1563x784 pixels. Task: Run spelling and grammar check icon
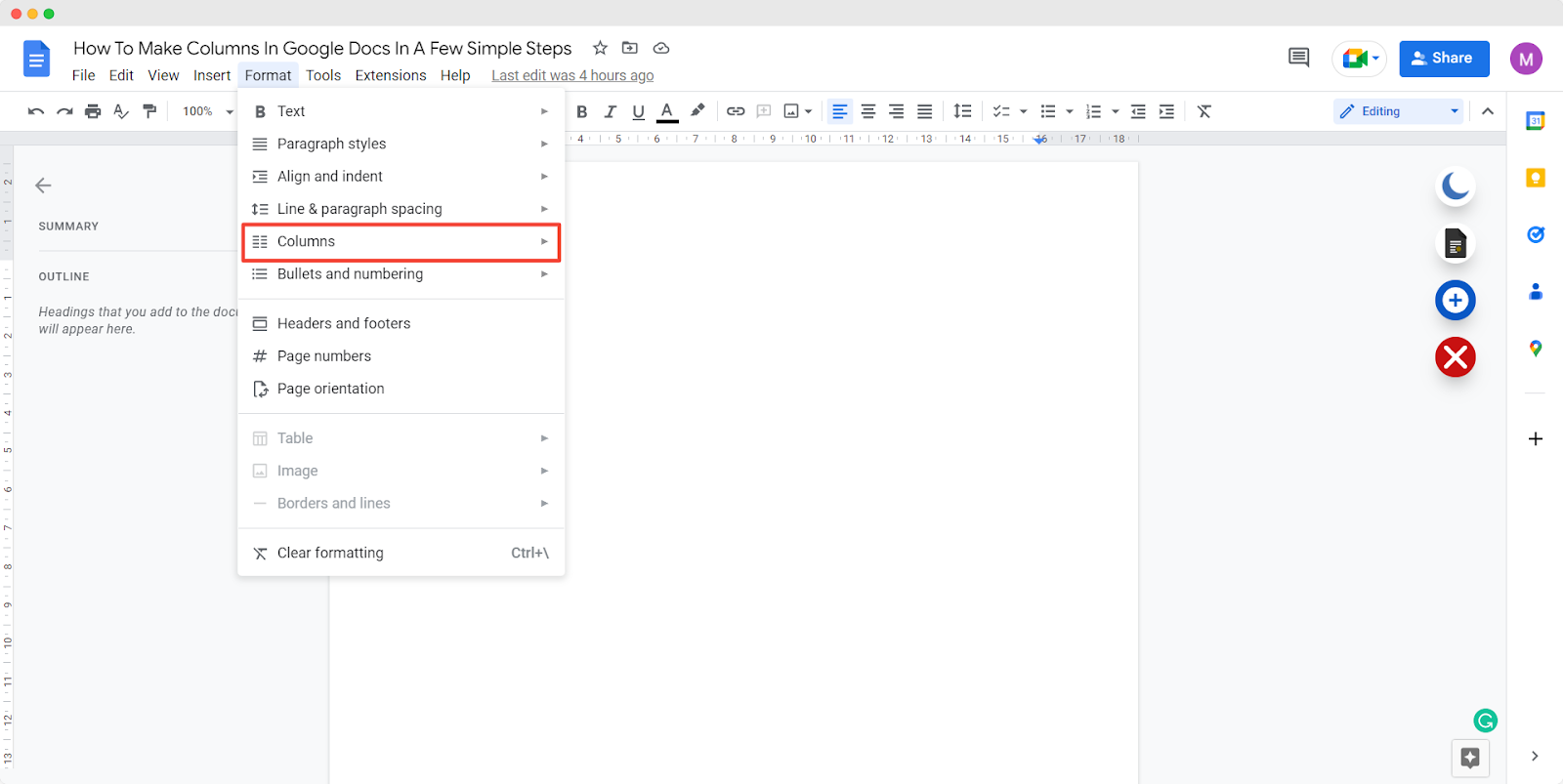coord(121,111)
